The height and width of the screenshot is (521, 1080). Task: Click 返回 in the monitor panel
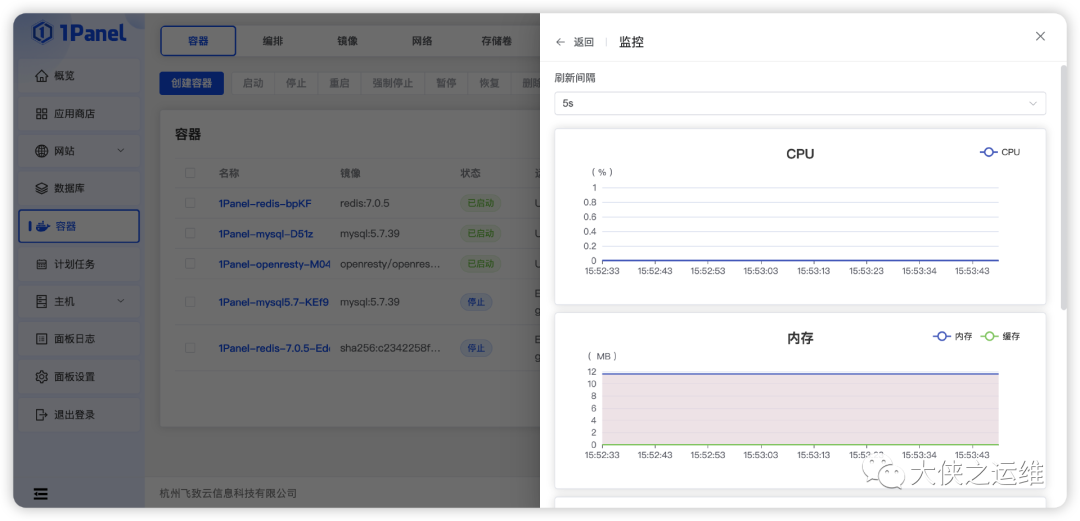click(583, 42)
